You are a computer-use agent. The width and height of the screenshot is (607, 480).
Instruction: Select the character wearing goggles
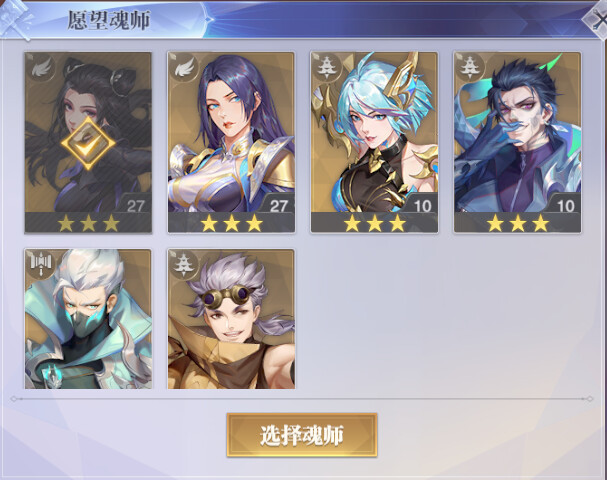(231, 319)
